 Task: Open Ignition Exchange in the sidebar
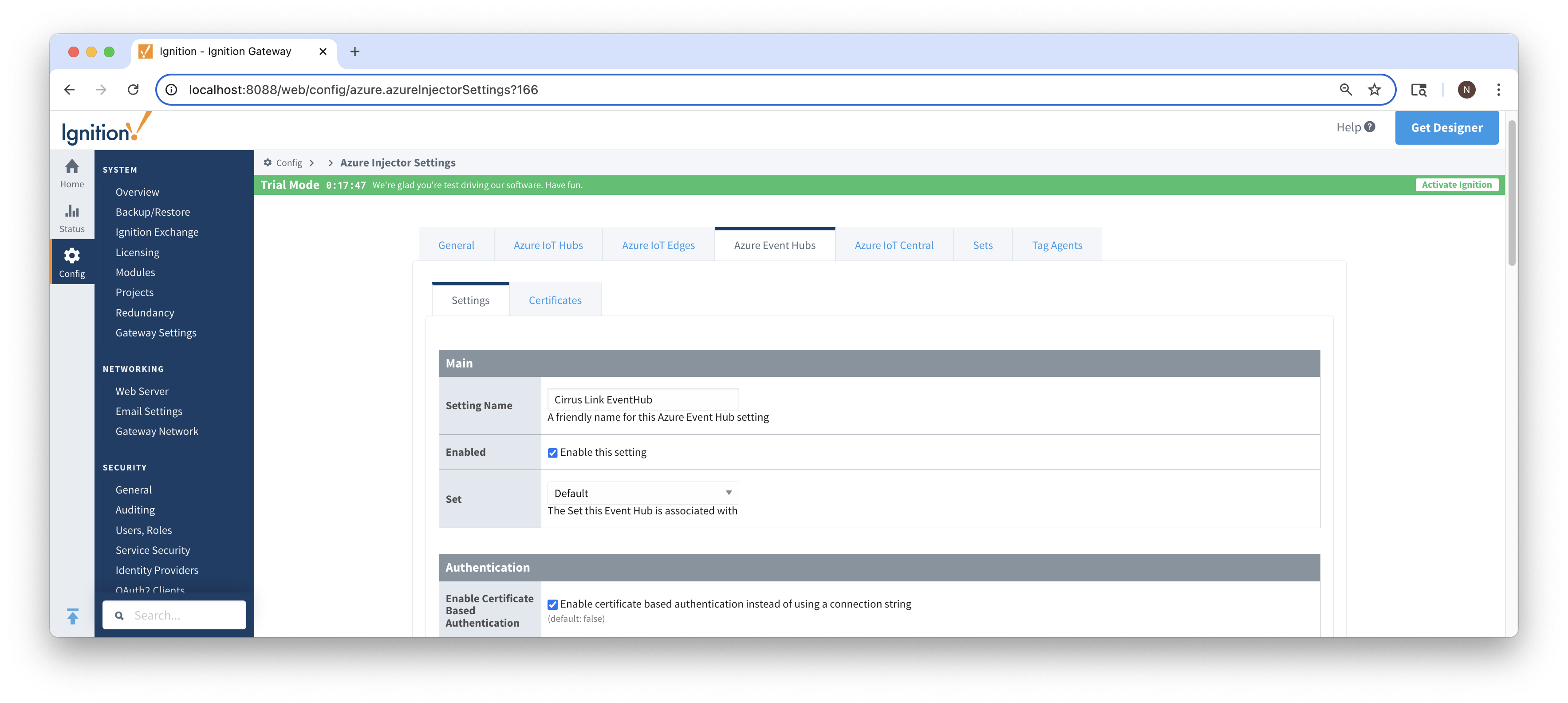[157, 232]
